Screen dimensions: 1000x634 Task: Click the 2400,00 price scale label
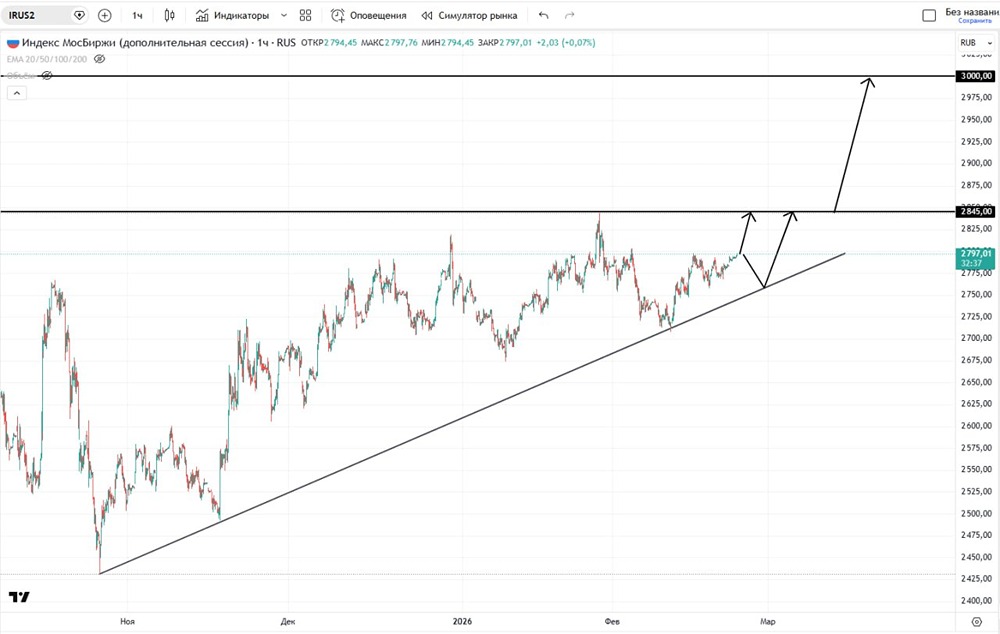(x=976, y=600)
